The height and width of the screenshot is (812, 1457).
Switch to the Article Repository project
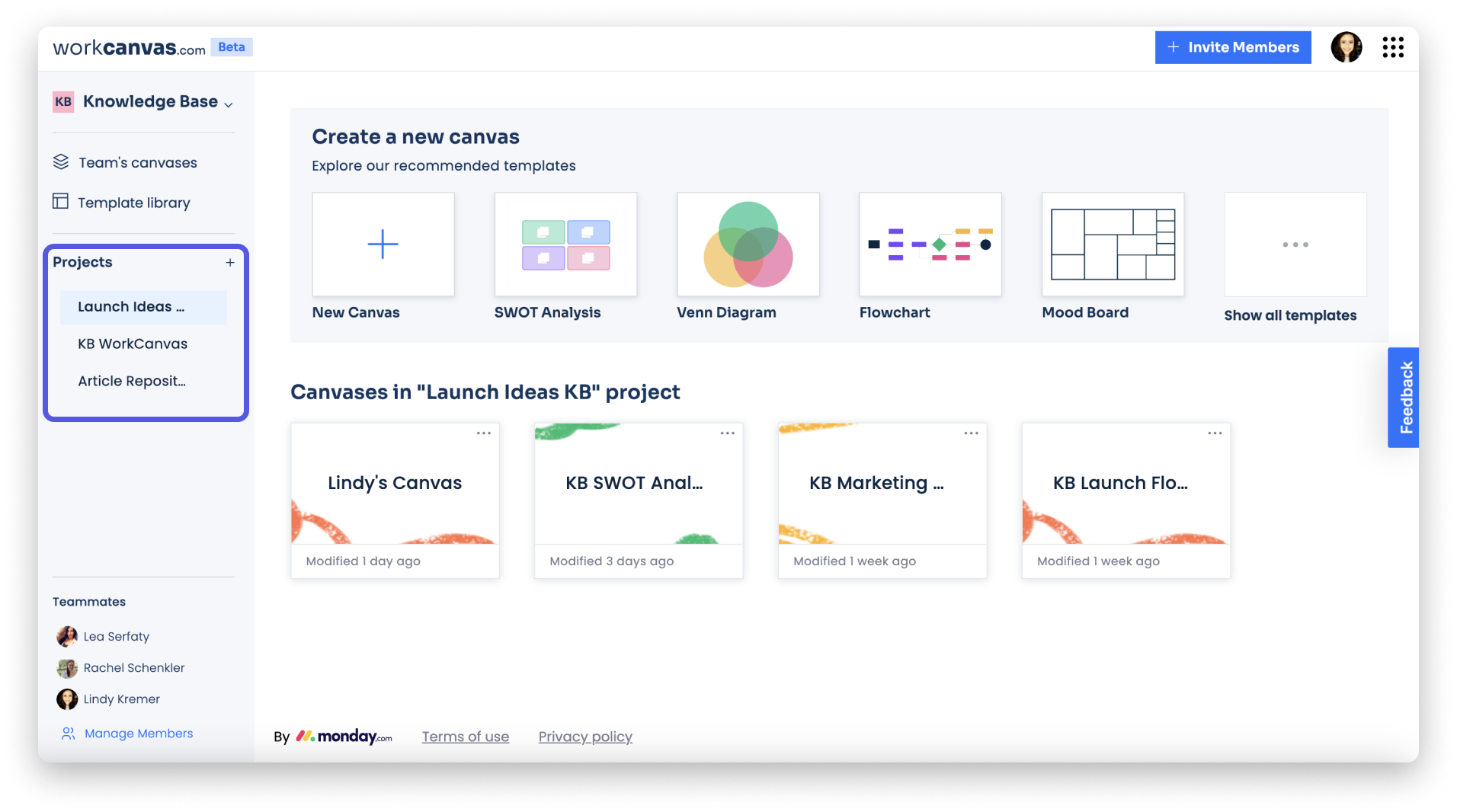click(132, 381)
